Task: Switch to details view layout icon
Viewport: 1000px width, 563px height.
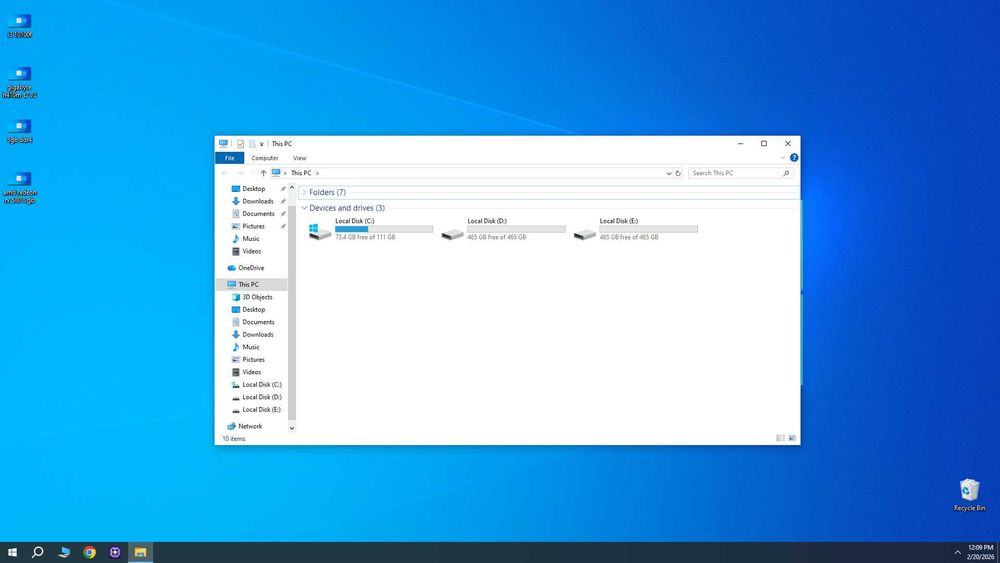Action: click(x=780, y=438)
